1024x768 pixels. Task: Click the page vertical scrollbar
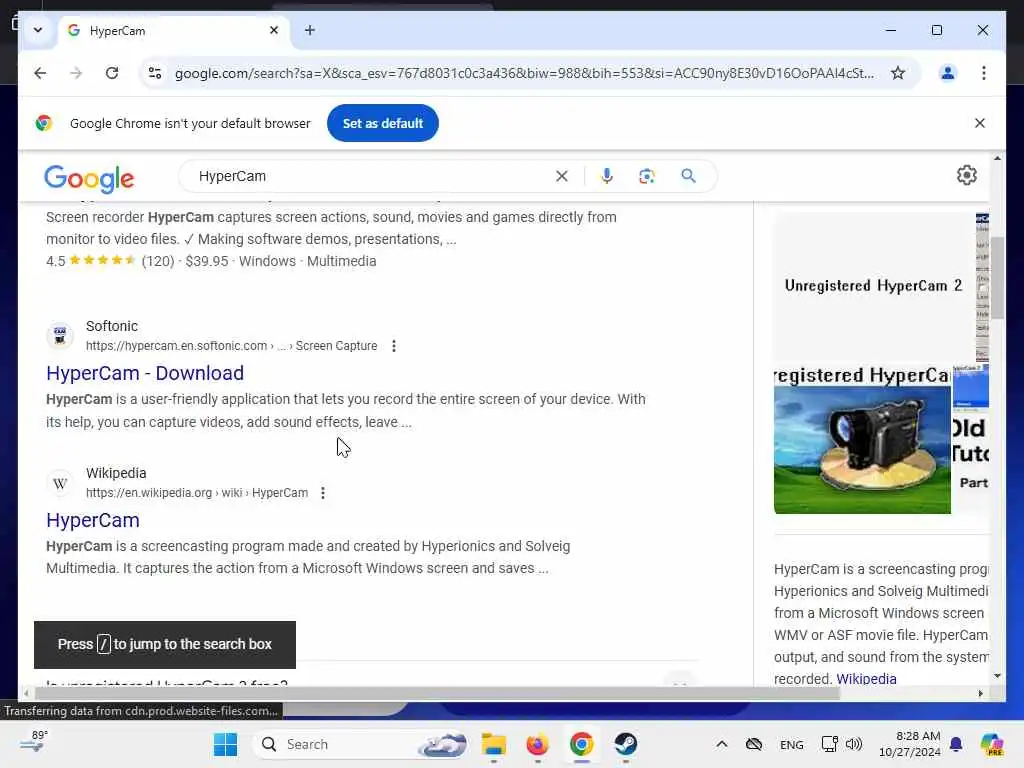tap(997, 278)
